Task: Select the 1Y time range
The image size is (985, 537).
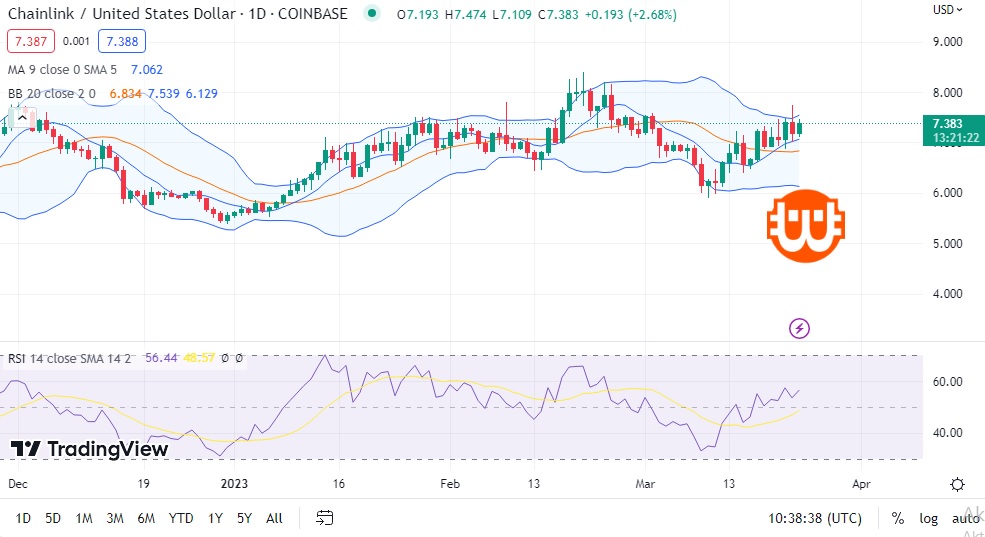Action: 215,518
